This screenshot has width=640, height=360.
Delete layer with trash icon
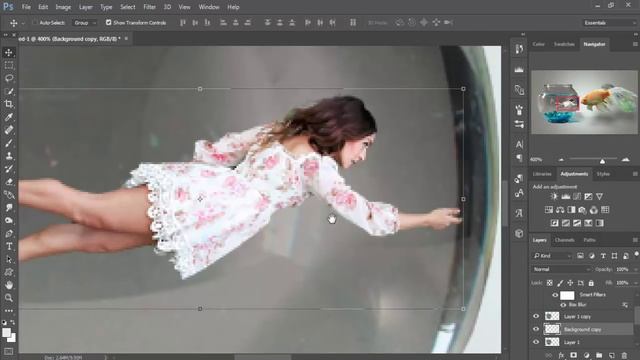(x=624, y=356)
